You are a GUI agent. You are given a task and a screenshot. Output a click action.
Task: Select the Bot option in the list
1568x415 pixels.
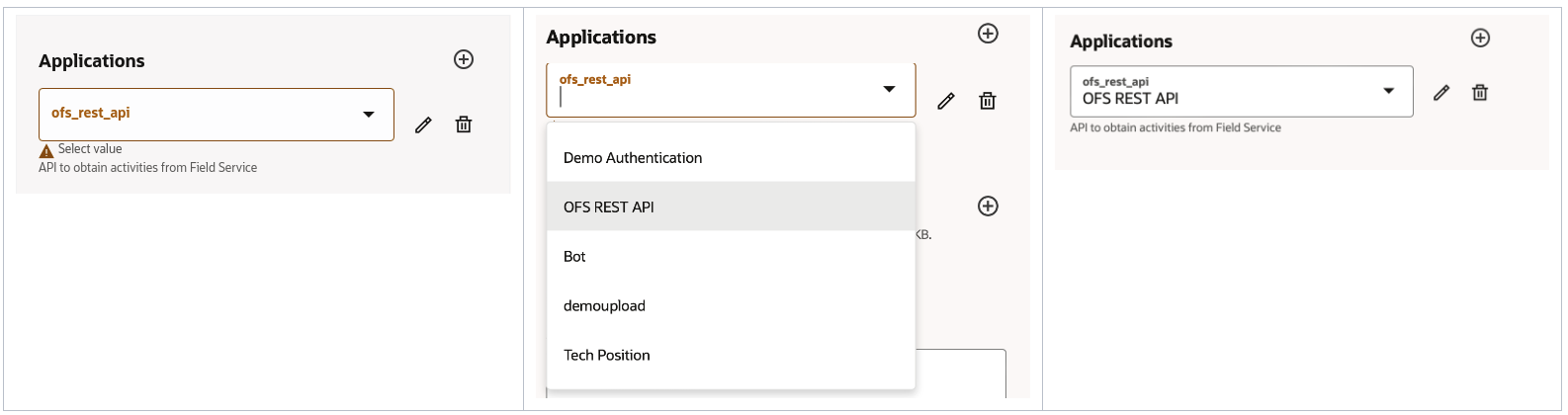click(x=574, y=257)
